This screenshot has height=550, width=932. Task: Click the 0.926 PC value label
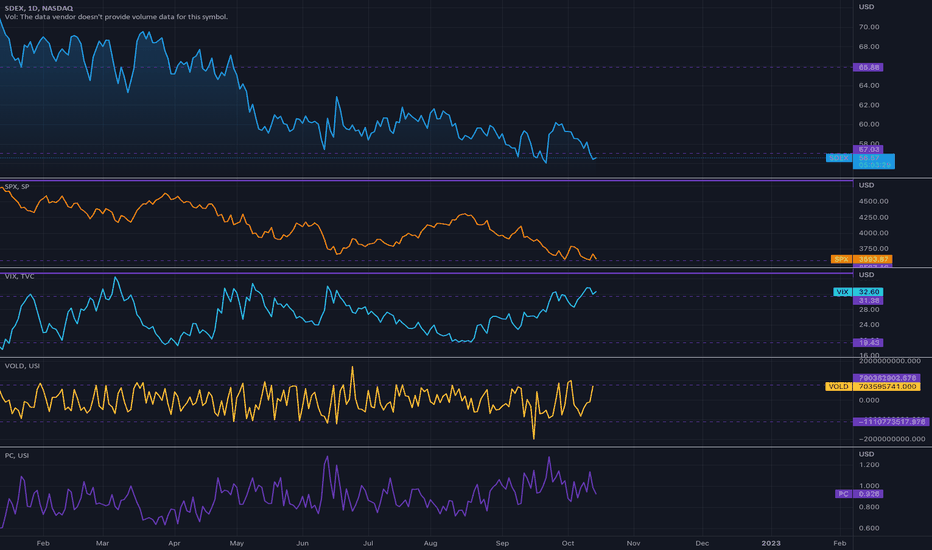click(x=868, y=494)
